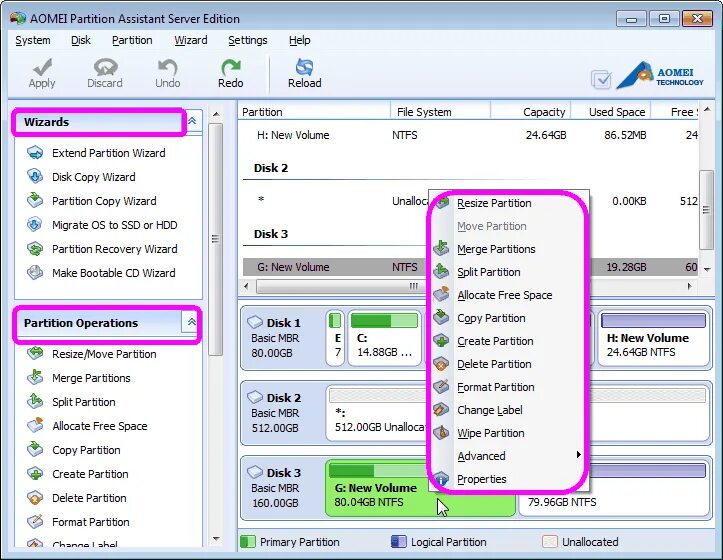The height and width of the screenshot is (560, 723).
Task: Open Partition Recovery Wizard icon
Action: [x=35, y=249]
